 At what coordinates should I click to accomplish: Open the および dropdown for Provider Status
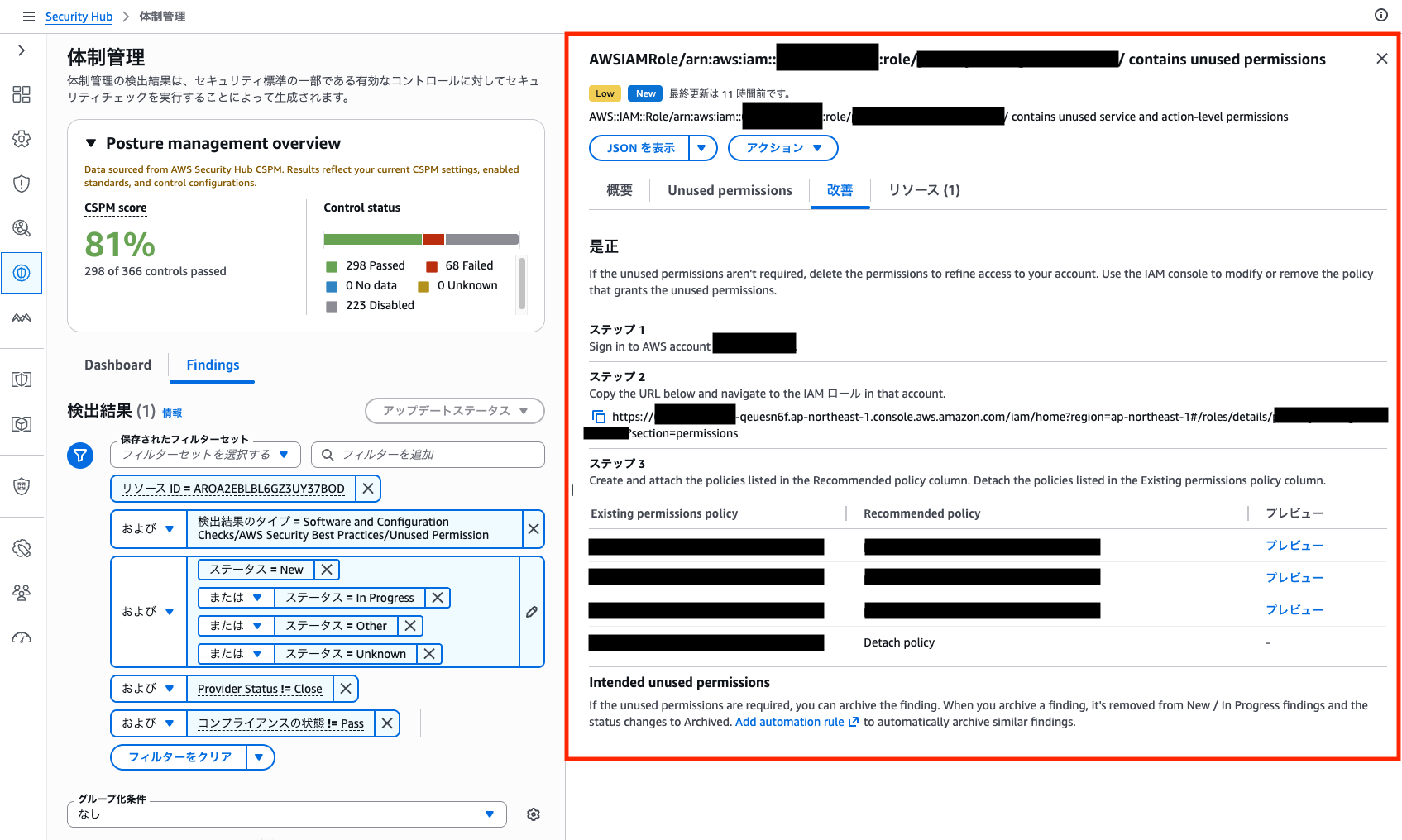coord(149,689)
